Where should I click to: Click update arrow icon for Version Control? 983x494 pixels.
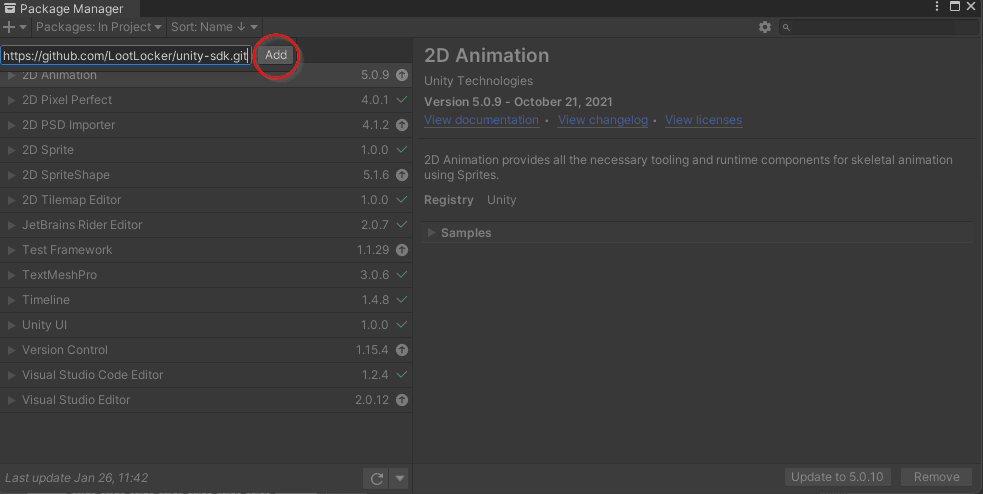pos(402,350)
